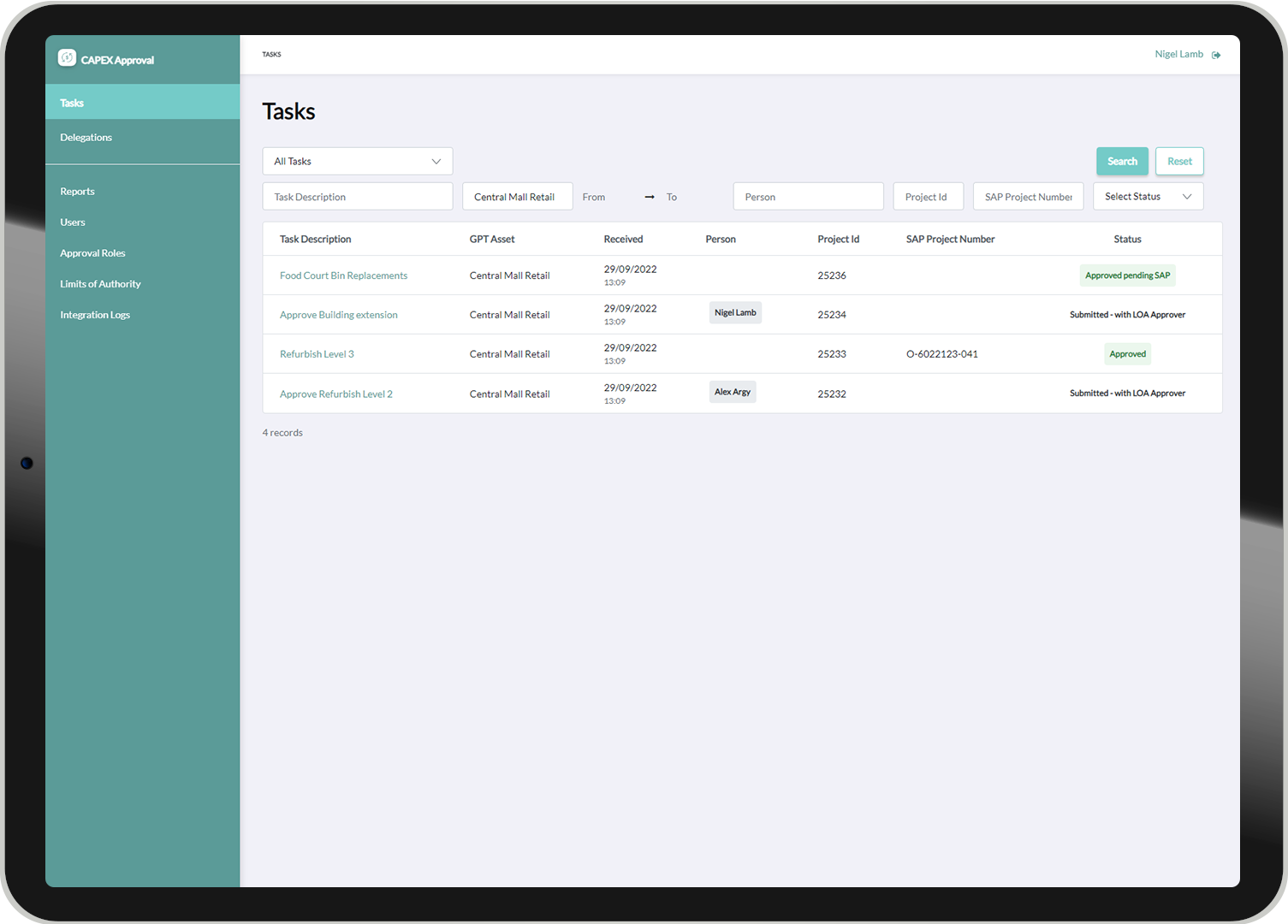The image size is (1288, 924).
Task: Click the Approved pending SAP status badge
Action: [x=1127, y=275]
